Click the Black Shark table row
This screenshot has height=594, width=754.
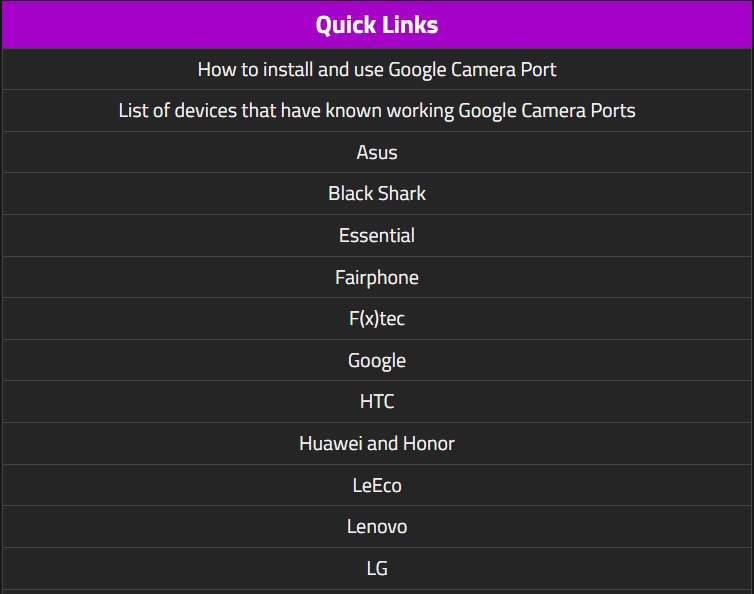[x=377, y=194]
